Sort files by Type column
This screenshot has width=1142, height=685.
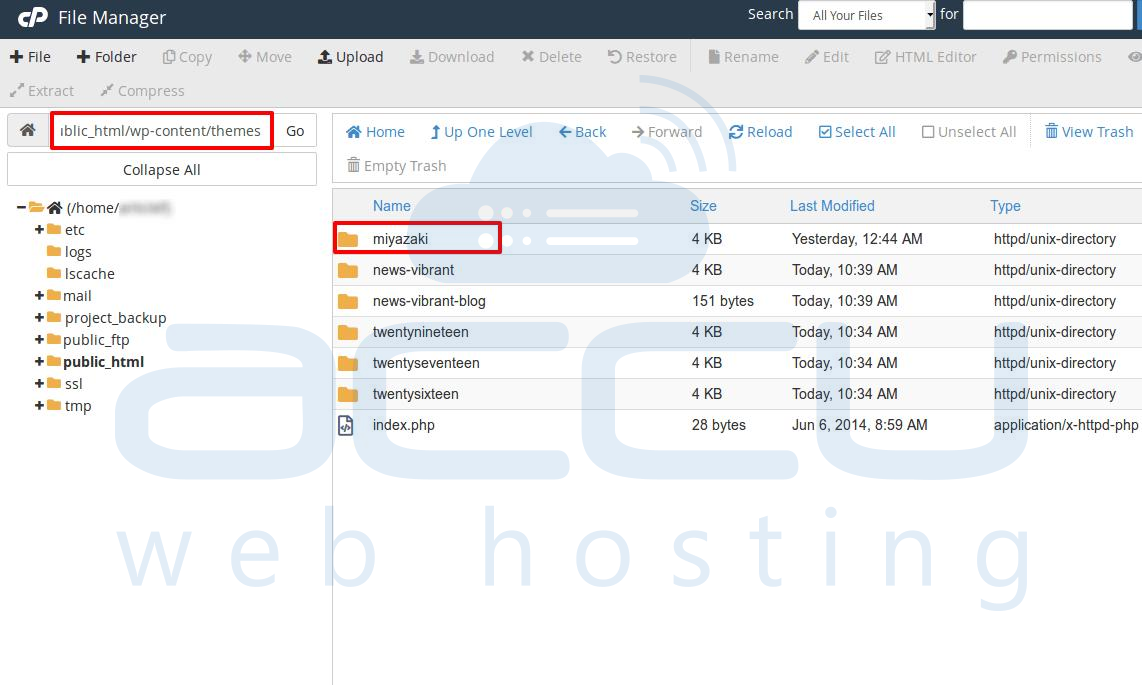point(1005,206)
